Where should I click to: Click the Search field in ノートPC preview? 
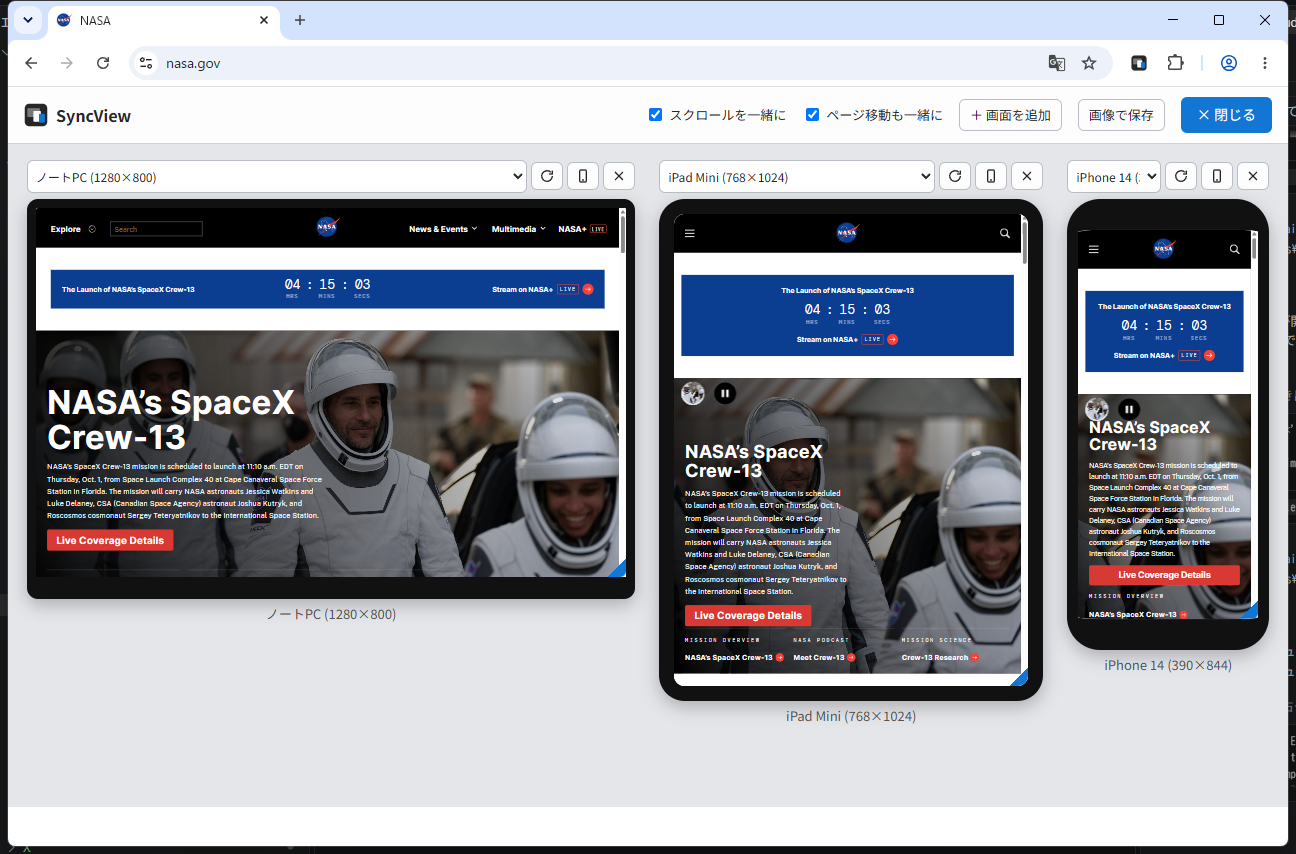click(x=156, y=229)
